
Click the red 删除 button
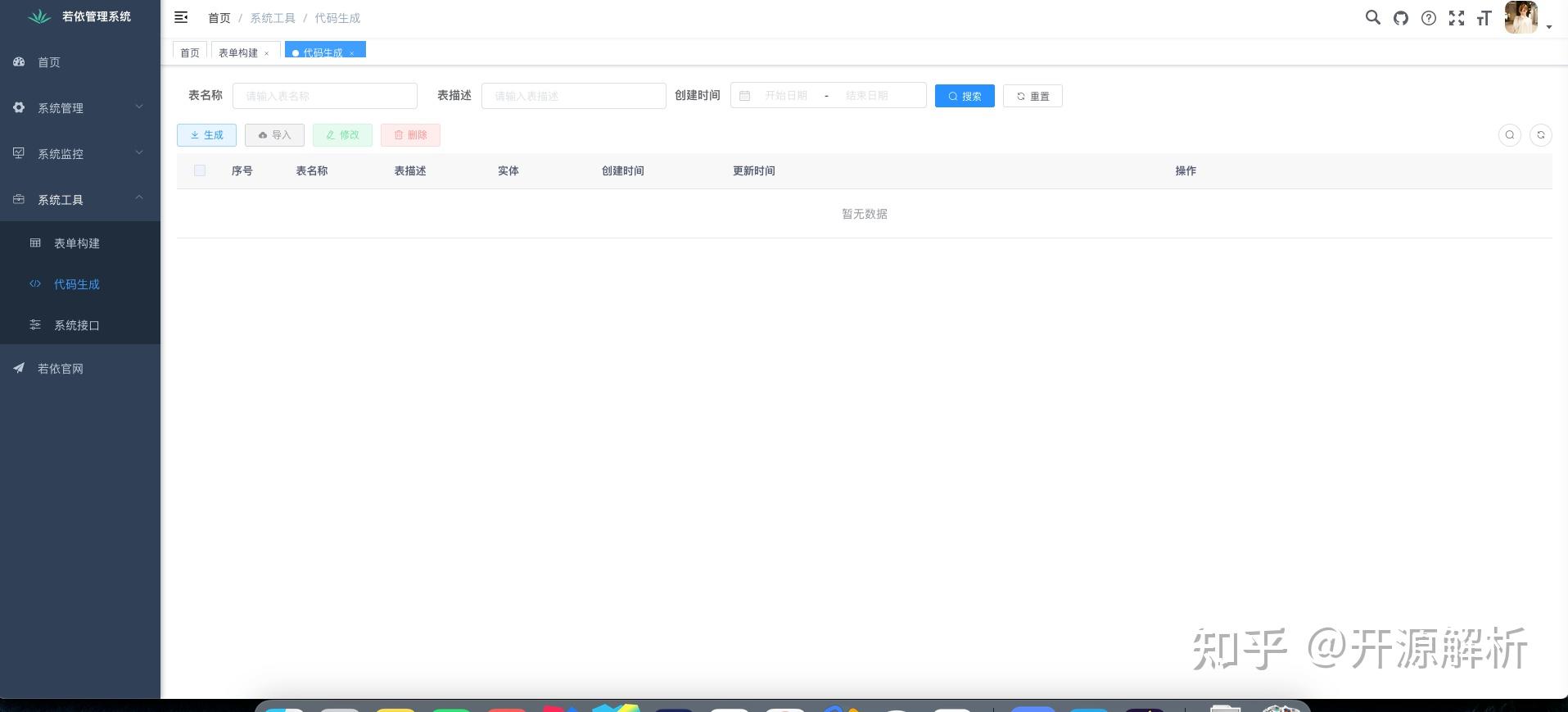pos(410,135)
